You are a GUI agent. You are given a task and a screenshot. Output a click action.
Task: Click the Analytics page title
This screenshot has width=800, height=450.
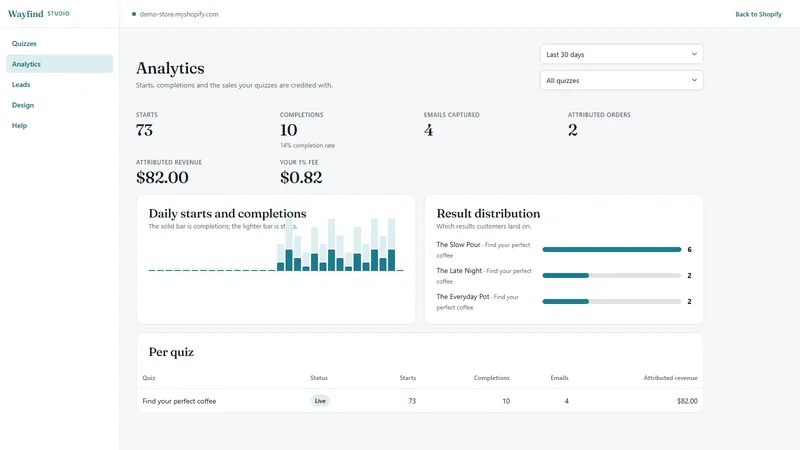click(x=170, y=68)
